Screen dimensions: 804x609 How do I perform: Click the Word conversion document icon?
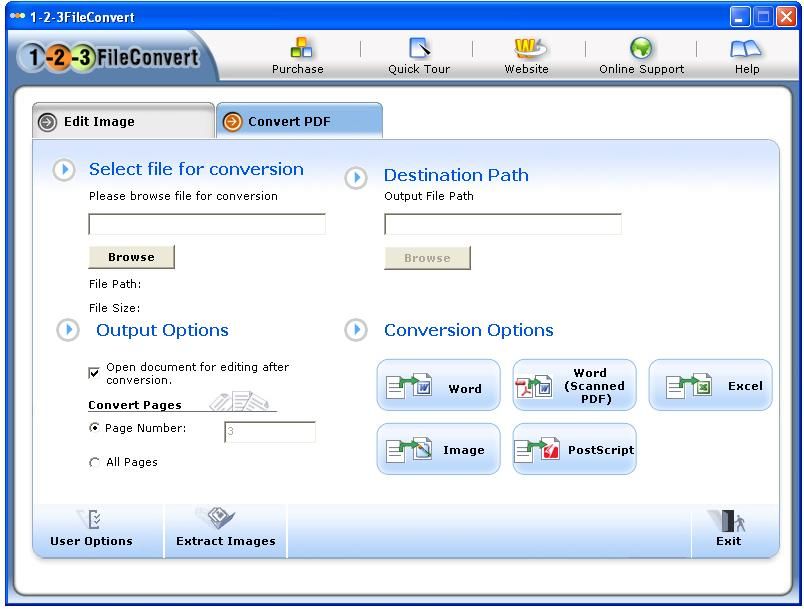pos(409,385)
